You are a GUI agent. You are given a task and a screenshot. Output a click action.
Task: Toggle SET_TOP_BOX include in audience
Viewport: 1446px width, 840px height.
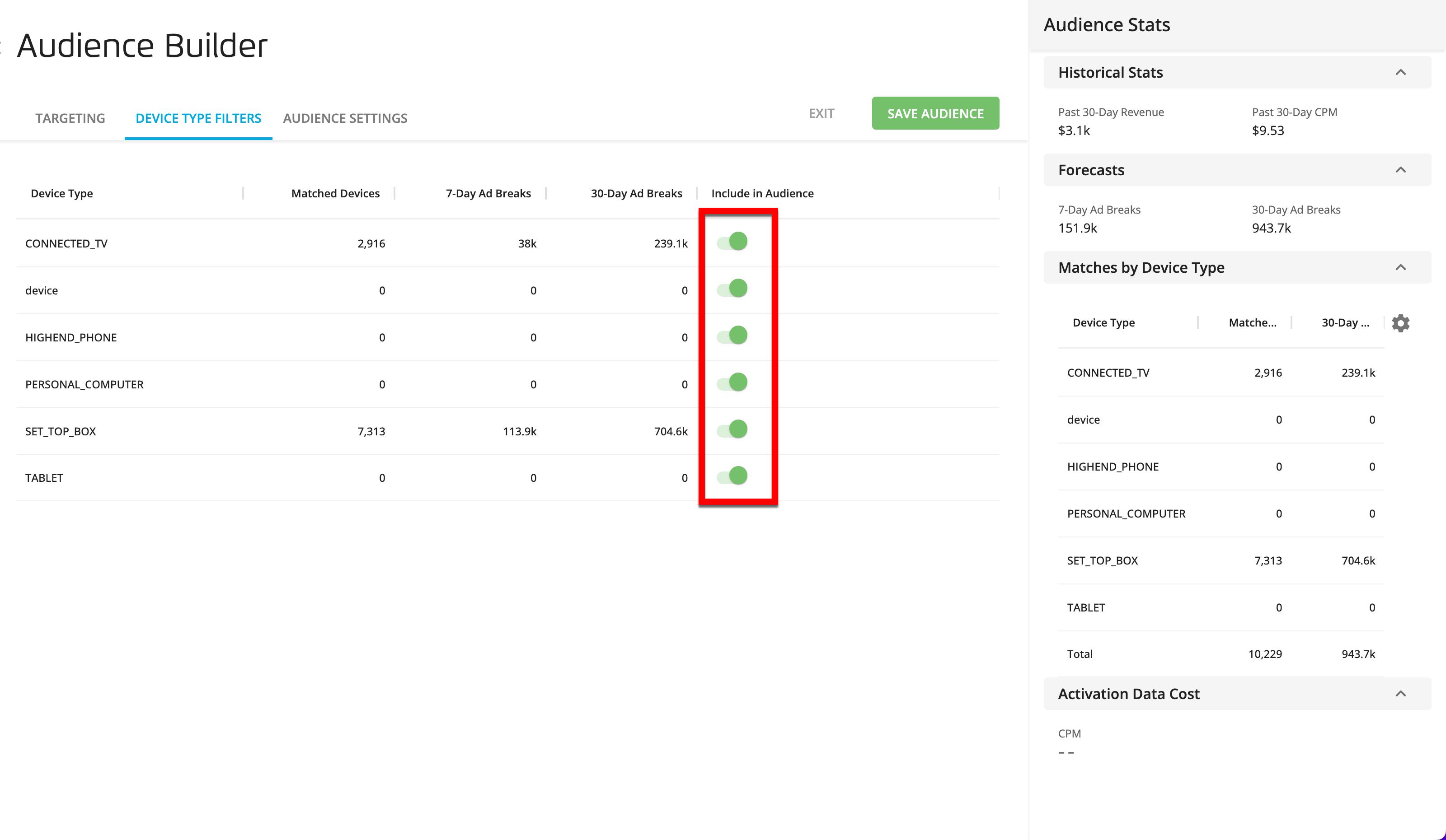pos(732,429)
